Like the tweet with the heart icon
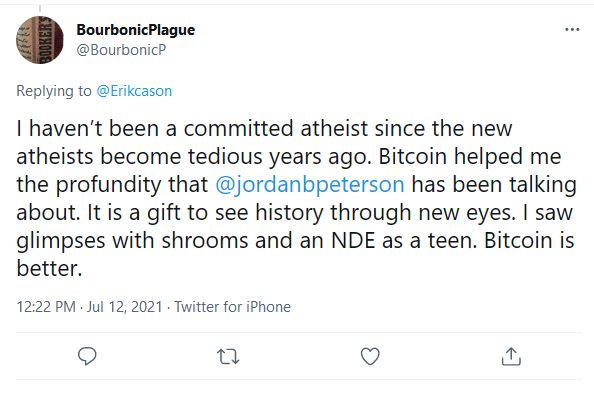Screen dimensions: 594x393 (x=370, y=356)
